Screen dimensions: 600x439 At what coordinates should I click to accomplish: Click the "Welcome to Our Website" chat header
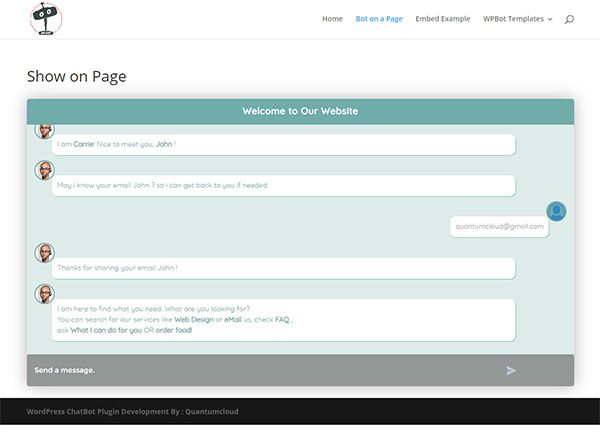[x=300, y=111]
